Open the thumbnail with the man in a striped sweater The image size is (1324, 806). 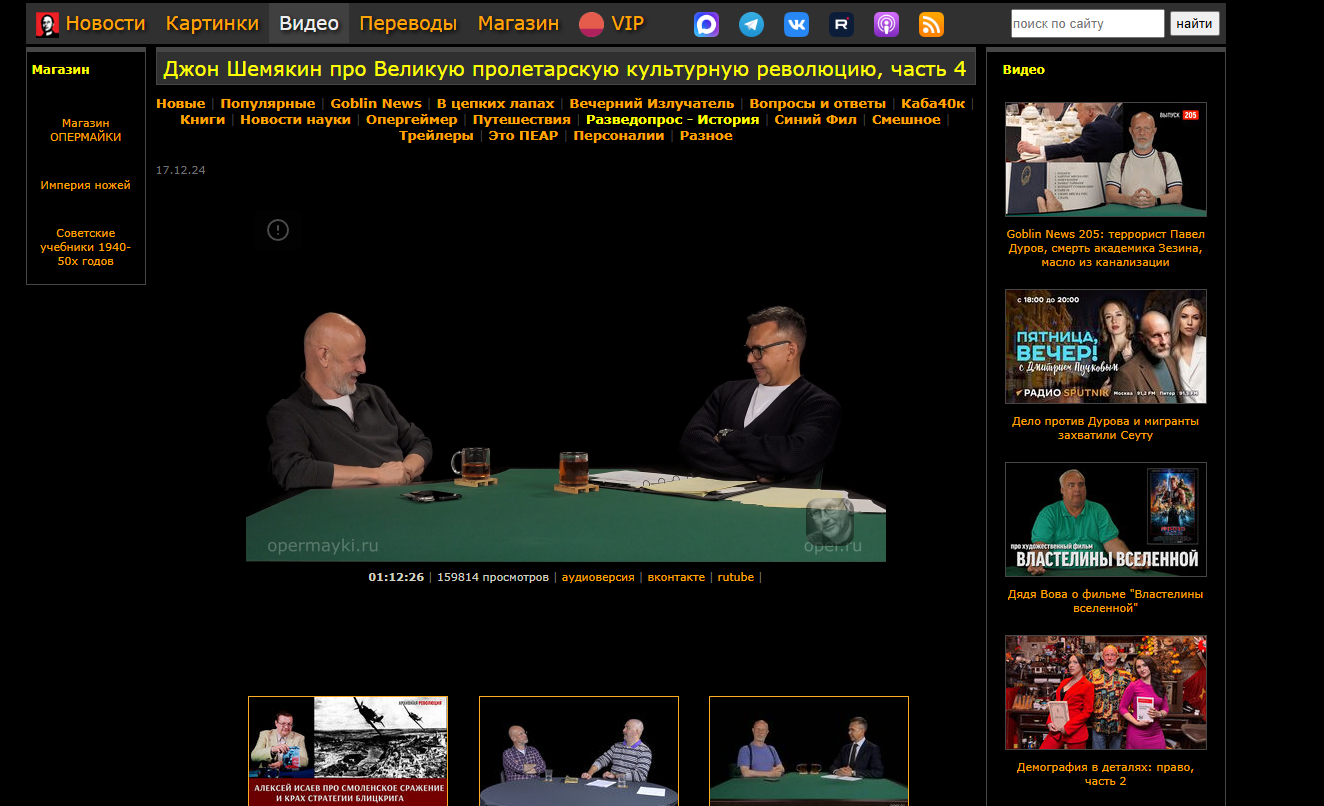pos(579,751)
